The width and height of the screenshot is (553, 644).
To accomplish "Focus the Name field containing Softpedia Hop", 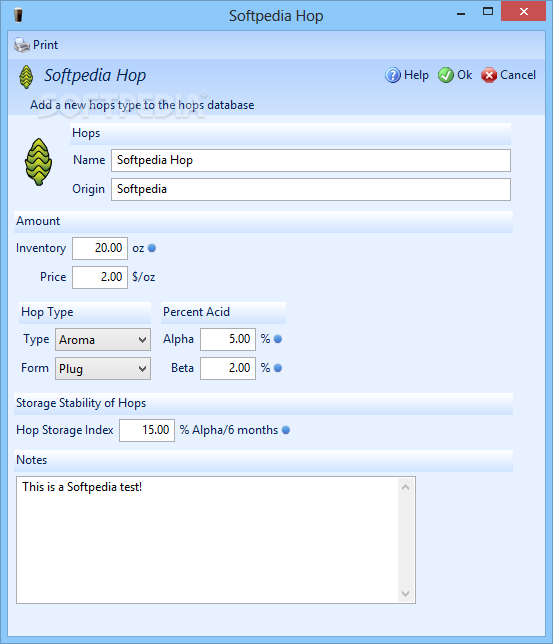I will point(311,161).
